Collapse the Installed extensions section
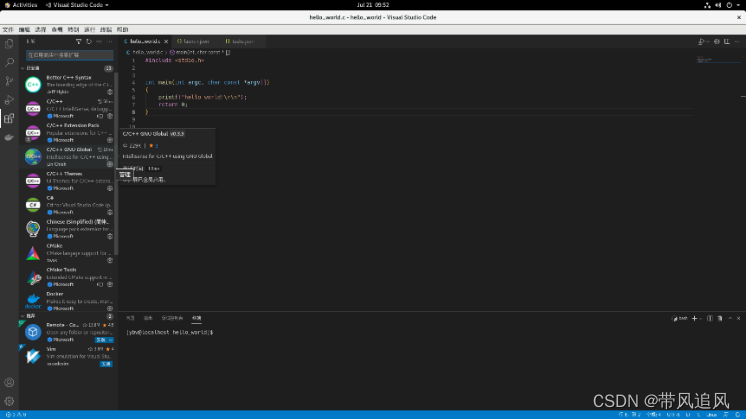 (x=22, y=68)
